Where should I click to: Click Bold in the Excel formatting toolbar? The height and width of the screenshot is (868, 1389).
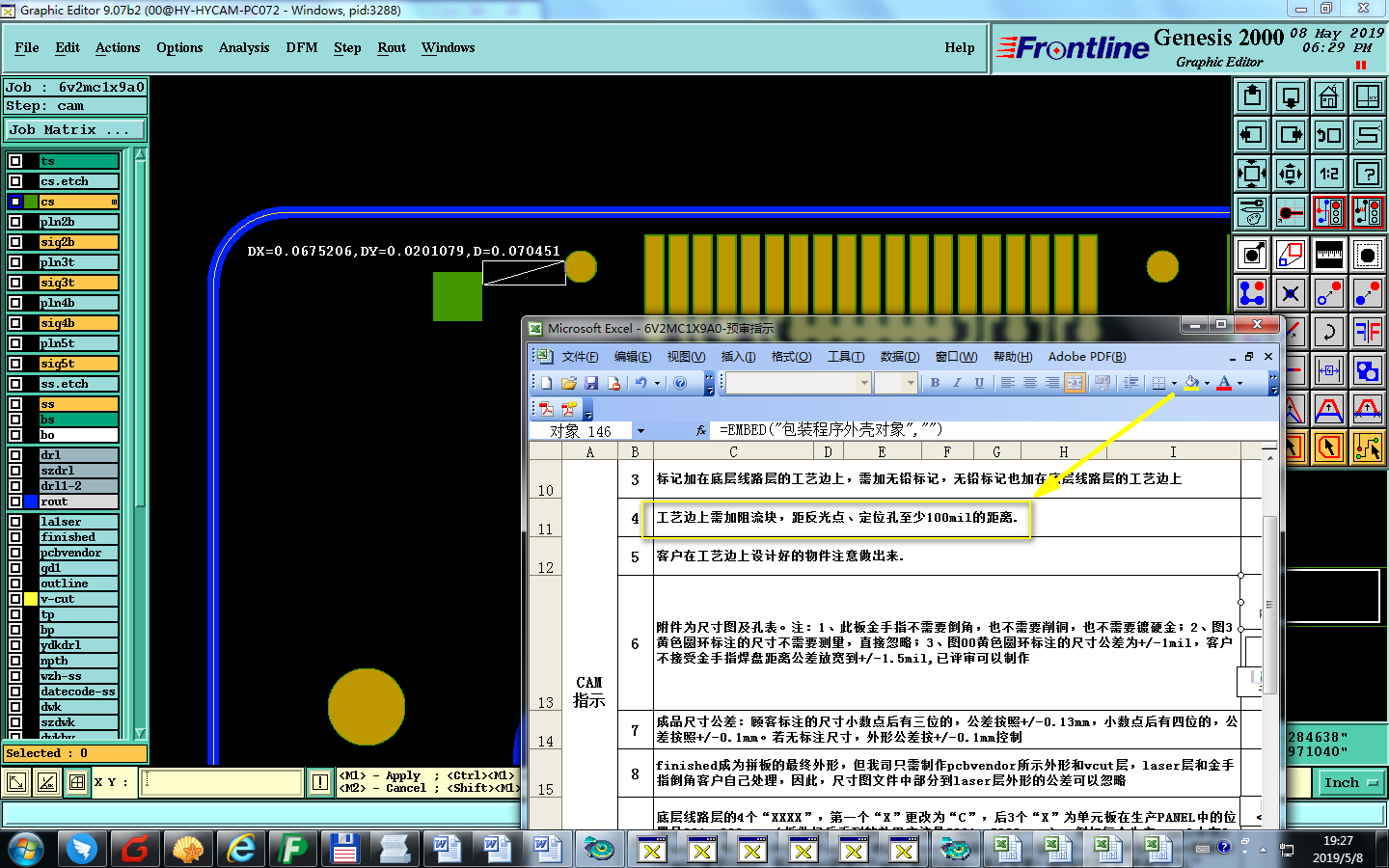point(935,383)
